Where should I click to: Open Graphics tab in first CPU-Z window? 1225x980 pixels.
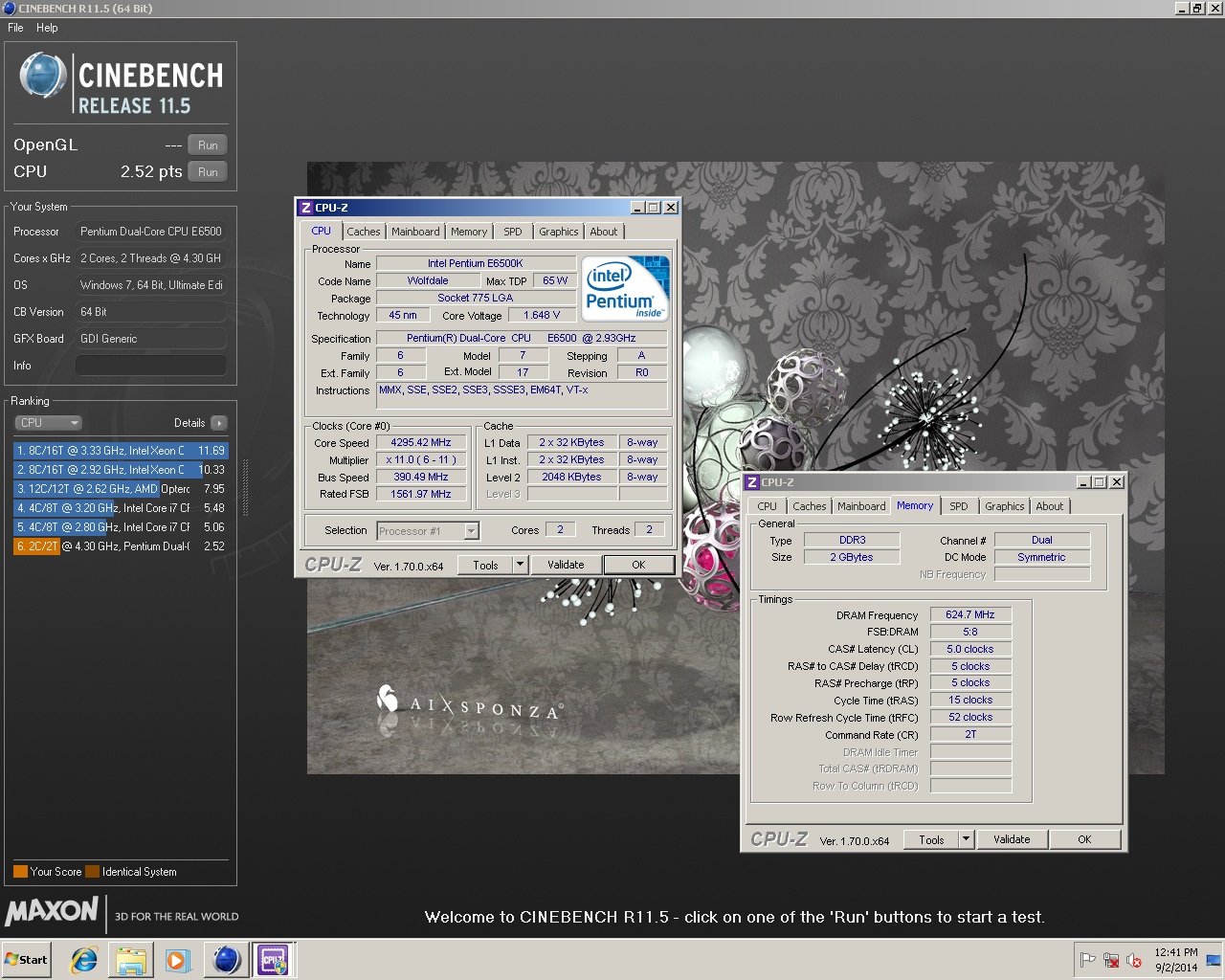pyautogui.click(x=559, y=232)
